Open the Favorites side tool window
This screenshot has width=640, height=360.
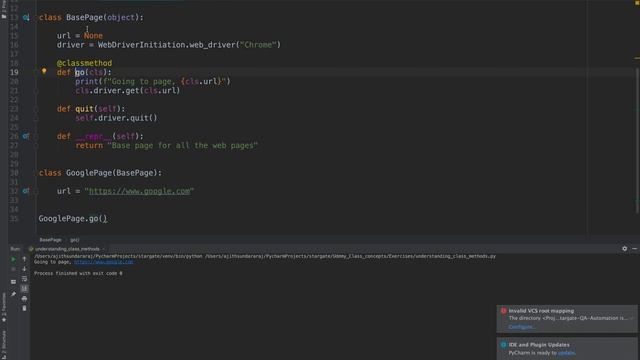pos(4,307)
